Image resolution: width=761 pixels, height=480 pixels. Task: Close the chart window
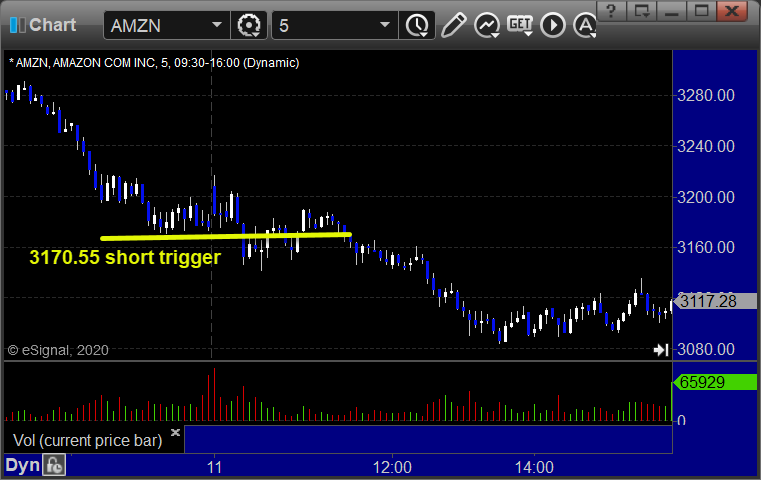[x=732, y=10]
